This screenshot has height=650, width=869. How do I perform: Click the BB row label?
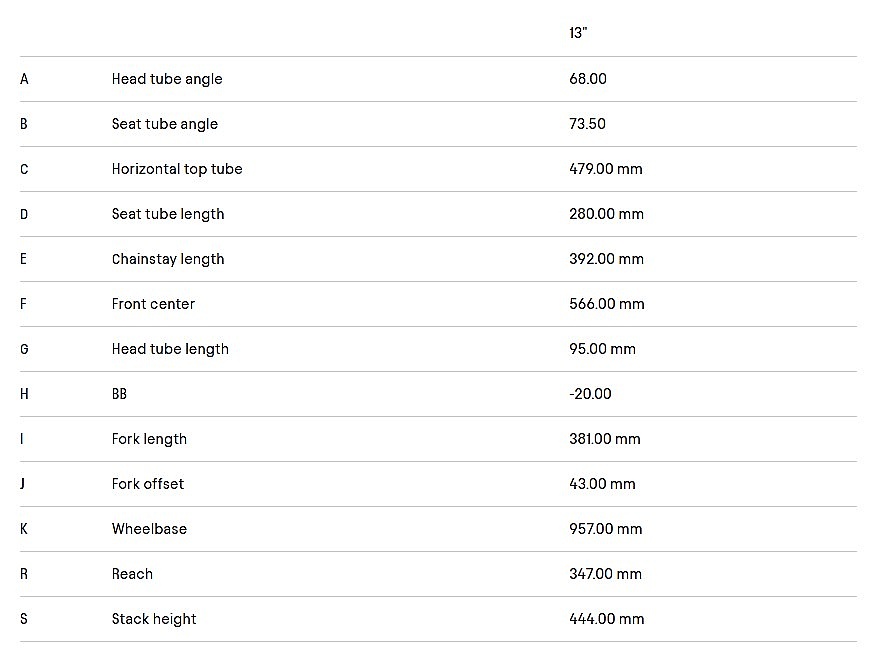pos(119,394)
